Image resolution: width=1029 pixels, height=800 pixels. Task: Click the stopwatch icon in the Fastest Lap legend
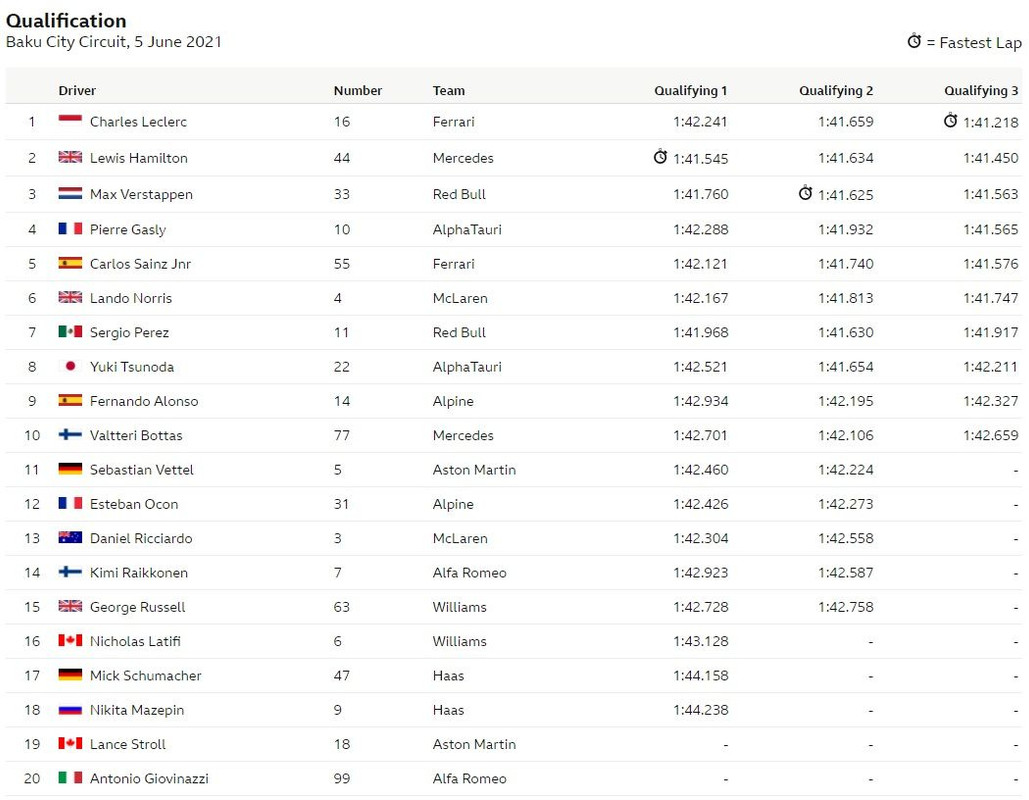click(914, 41)
